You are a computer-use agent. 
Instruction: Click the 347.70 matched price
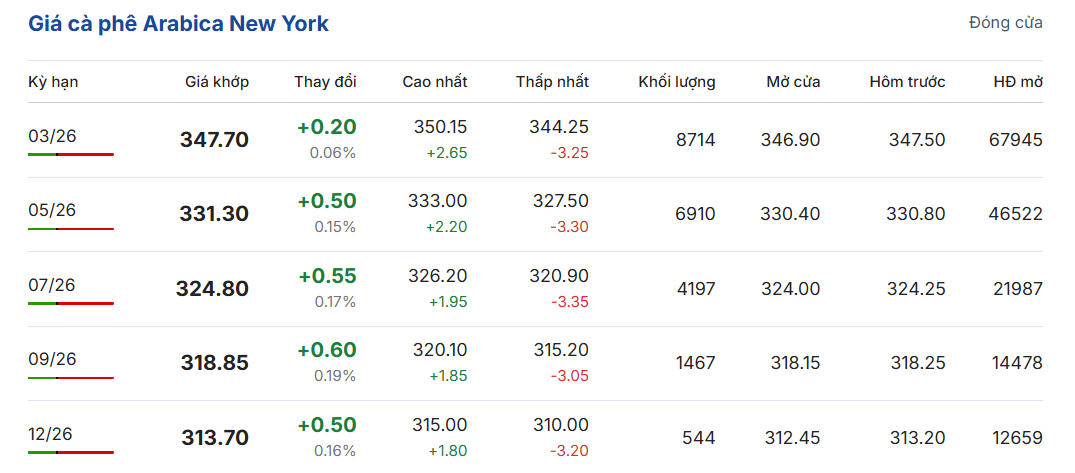[x=214, y=140]
